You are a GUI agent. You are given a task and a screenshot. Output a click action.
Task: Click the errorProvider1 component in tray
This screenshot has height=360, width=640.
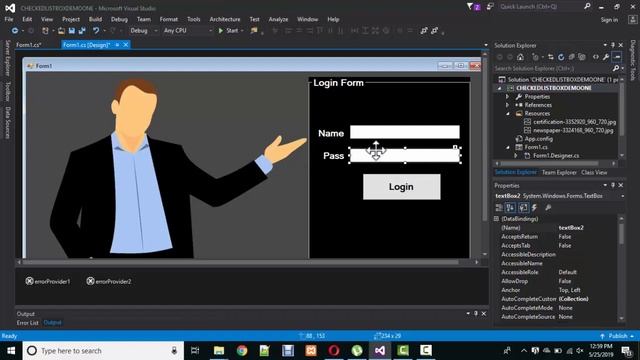[x=48, y=281]
